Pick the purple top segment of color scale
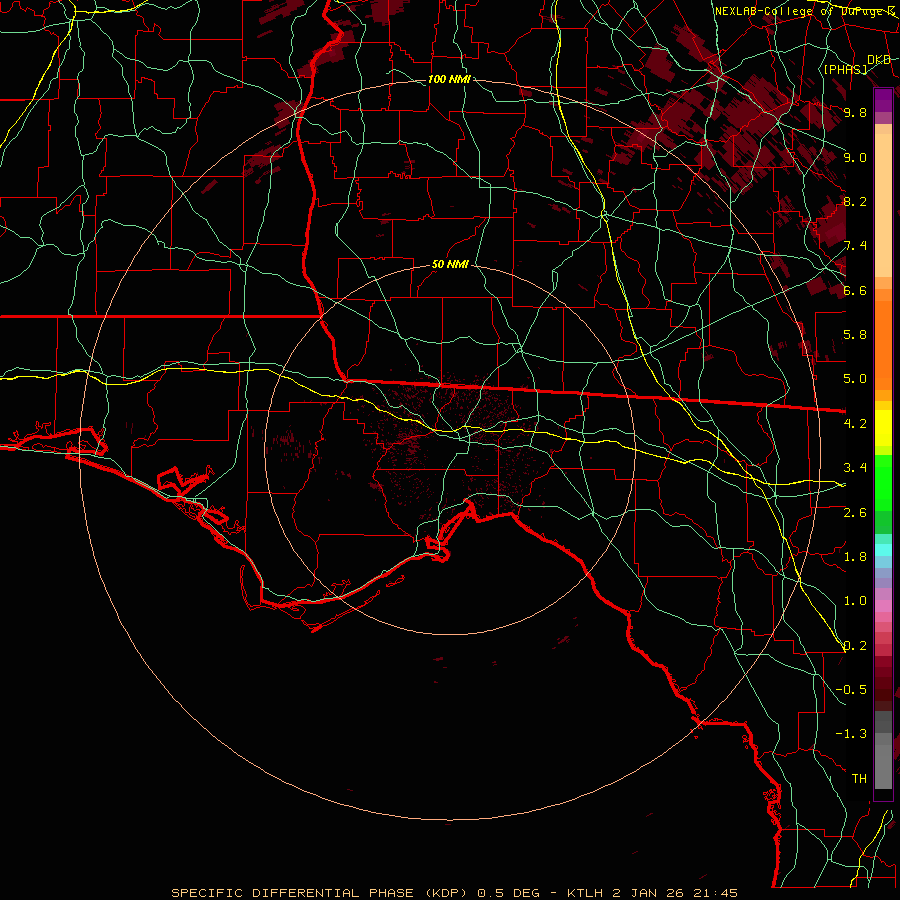 tap(883, 100)
